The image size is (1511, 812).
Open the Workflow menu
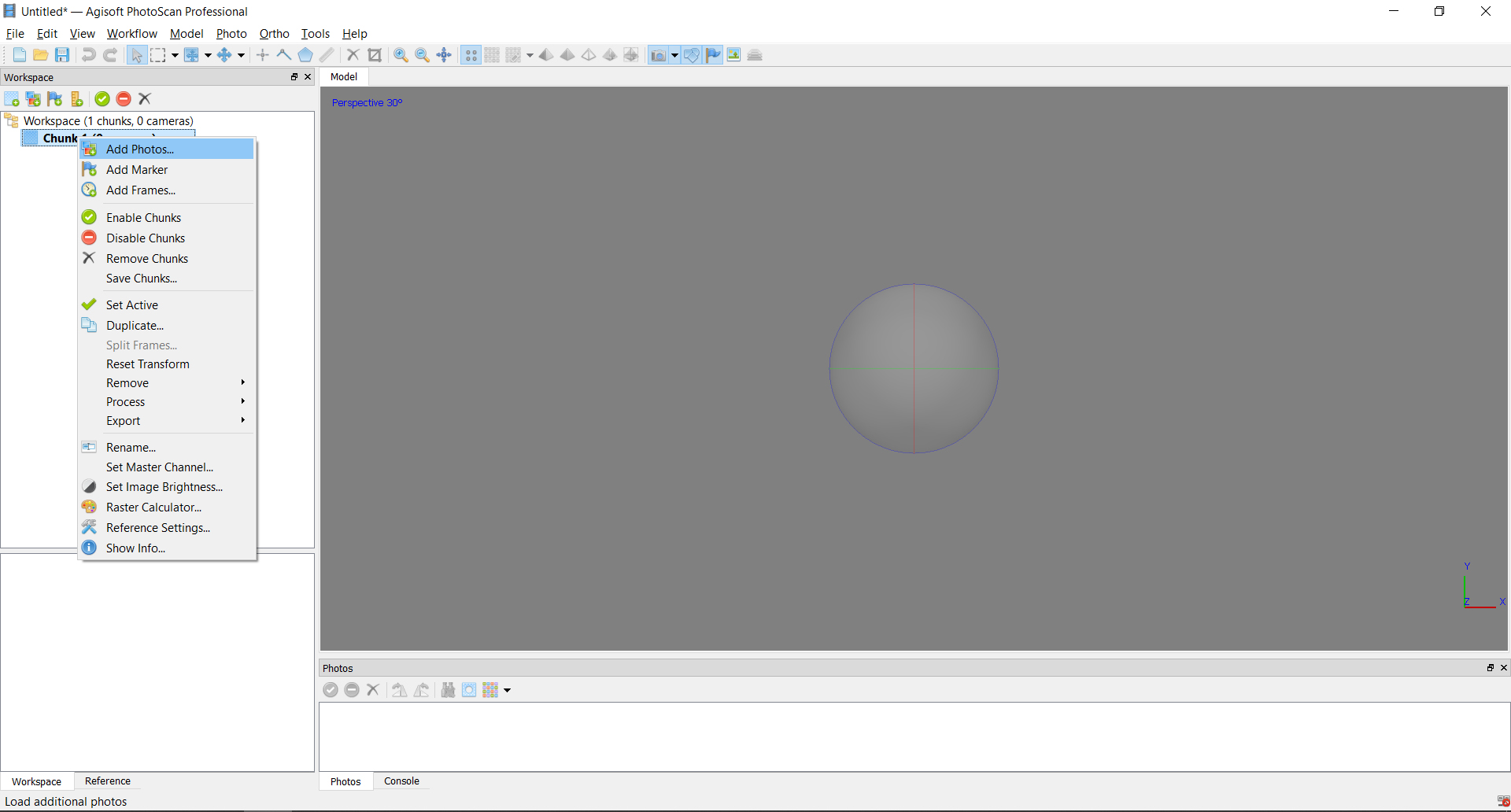click(x=131, y=34)
